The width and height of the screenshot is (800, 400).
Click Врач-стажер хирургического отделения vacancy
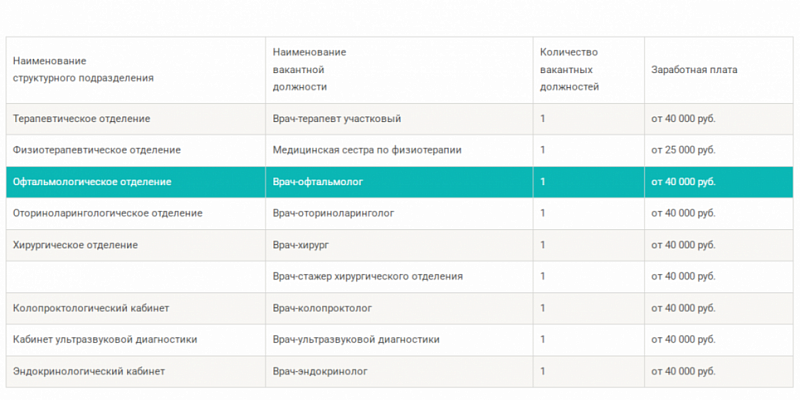[368, 276]
